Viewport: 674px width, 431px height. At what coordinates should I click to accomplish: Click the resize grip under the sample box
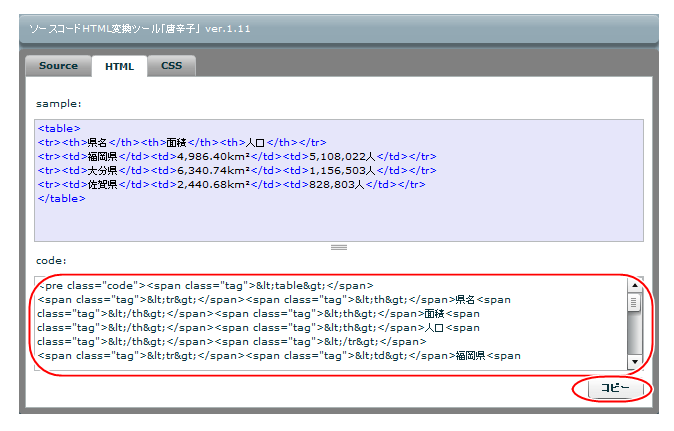pos(339,247)
